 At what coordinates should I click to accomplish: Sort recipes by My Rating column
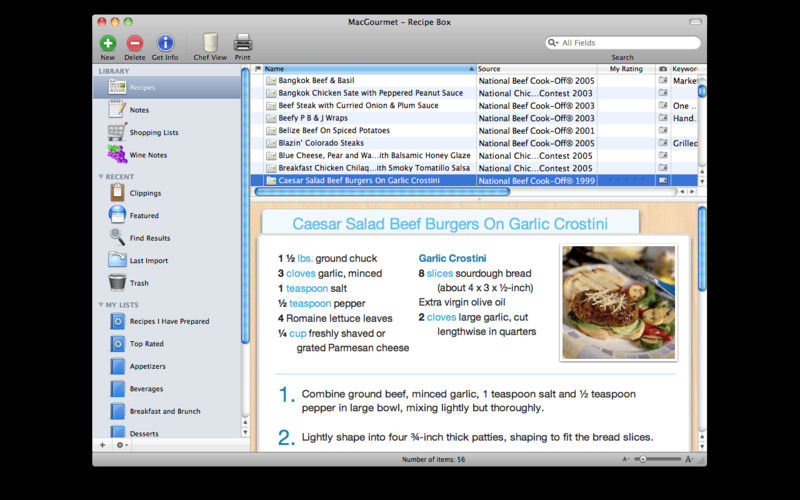coord(627,69)
